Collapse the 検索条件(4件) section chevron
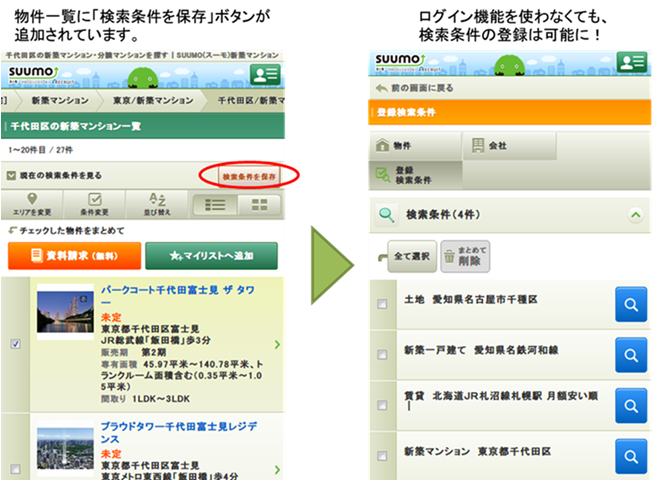 point(633,214)
